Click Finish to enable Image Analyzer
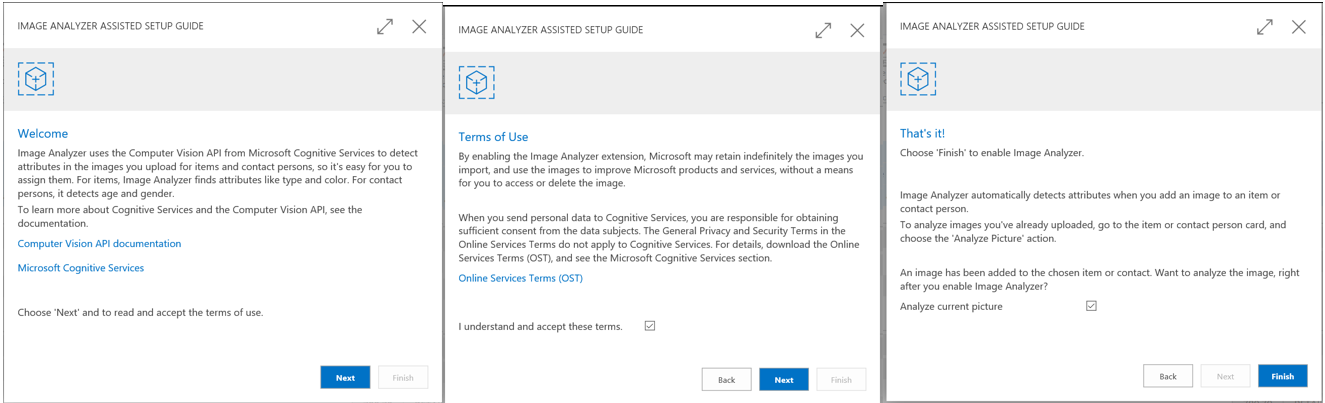1325x403 pixels. click(x=1282, y=376)
